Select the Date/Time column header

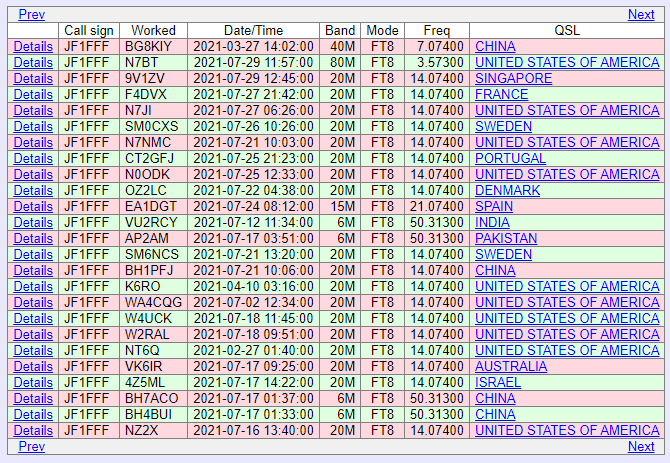coord(253,30)
